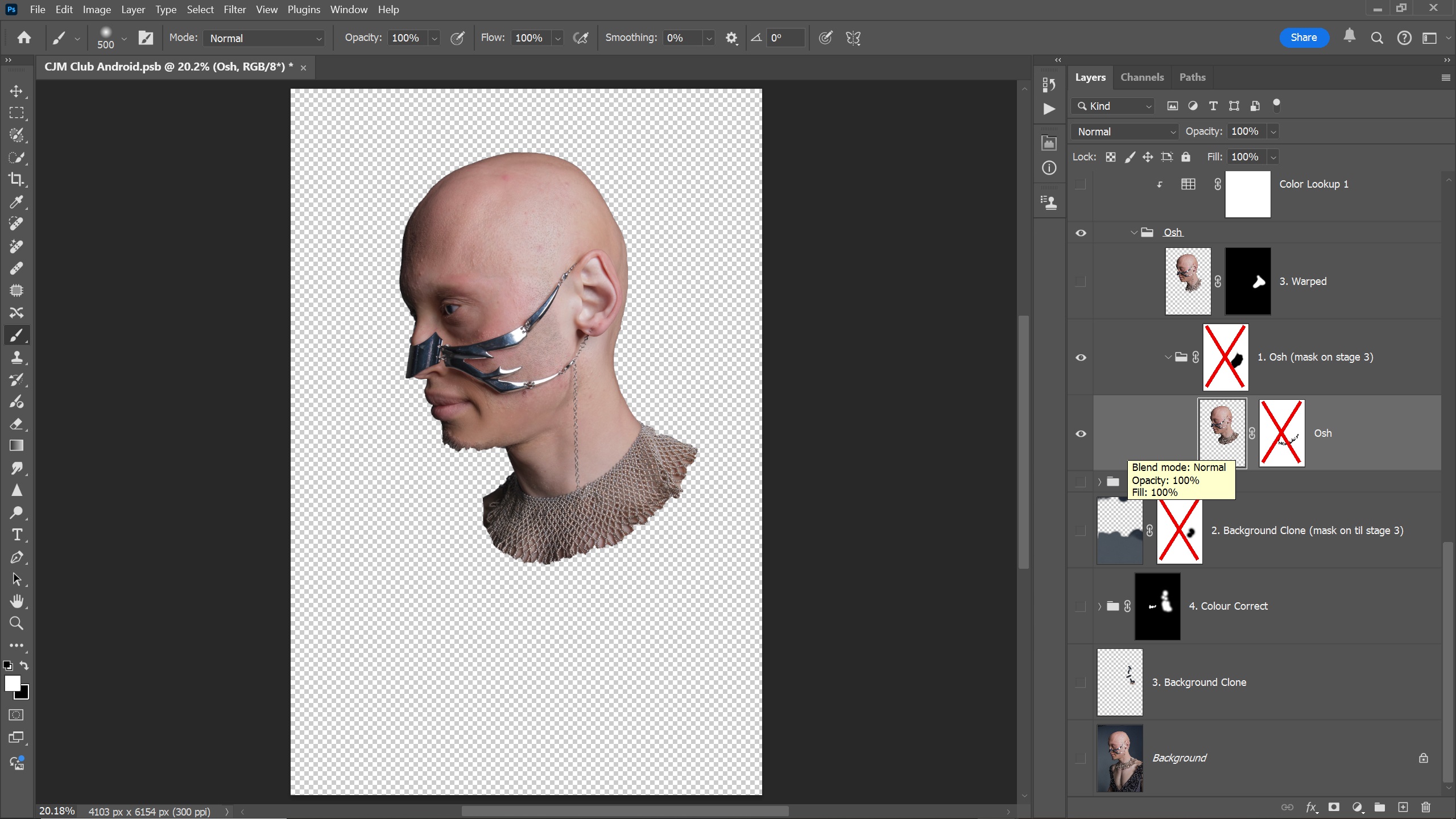Hide the Osh layer visibility eye

click(1081, 434)
